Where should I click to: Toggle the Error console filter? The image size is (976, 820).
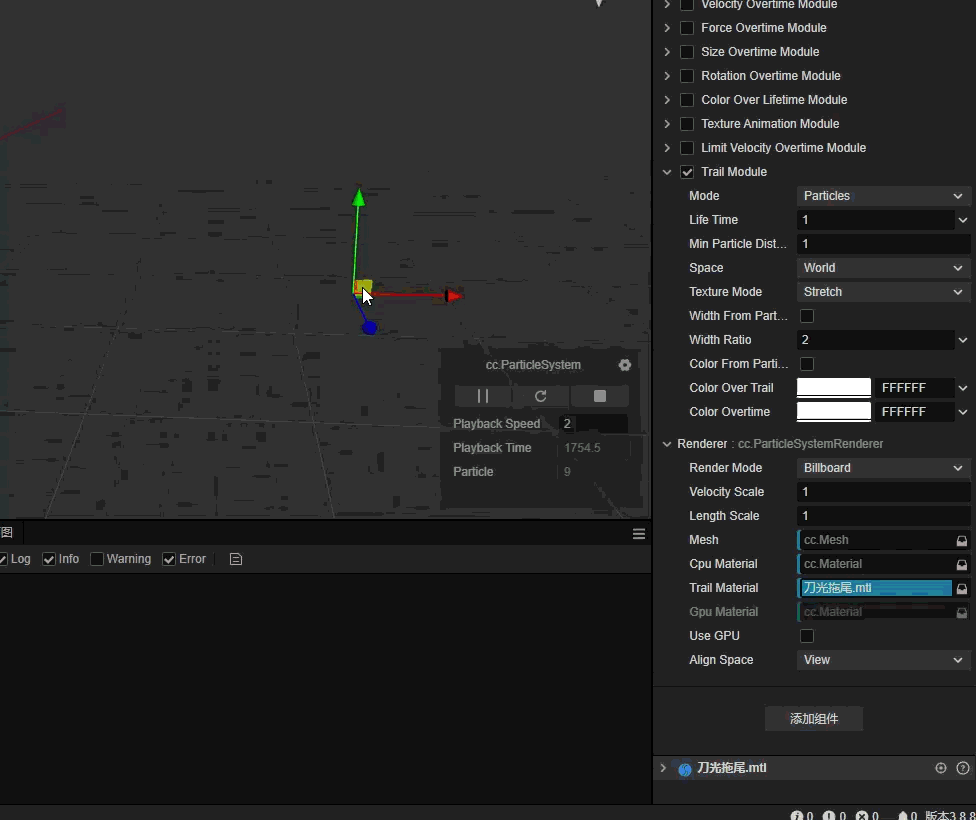tap(169, 559)
